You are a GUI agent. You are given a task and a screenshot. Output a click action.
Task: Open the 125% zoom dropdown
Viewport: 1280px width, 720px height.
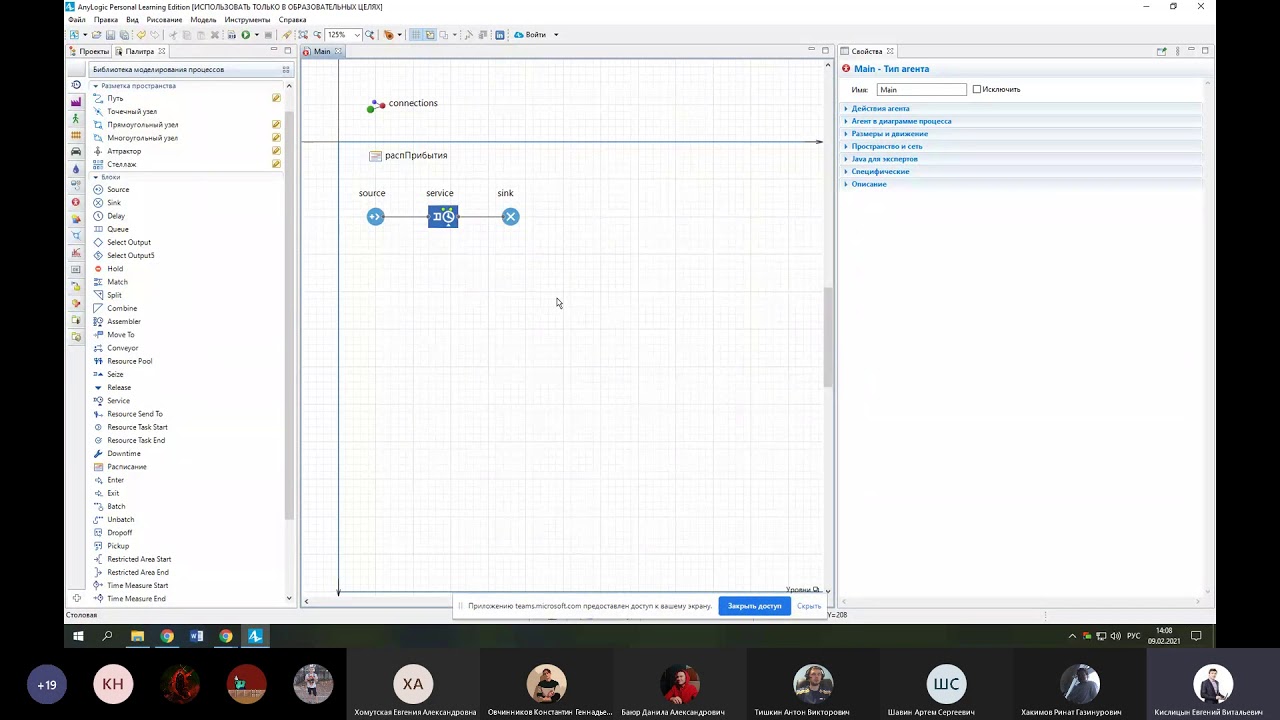point(356,35)
